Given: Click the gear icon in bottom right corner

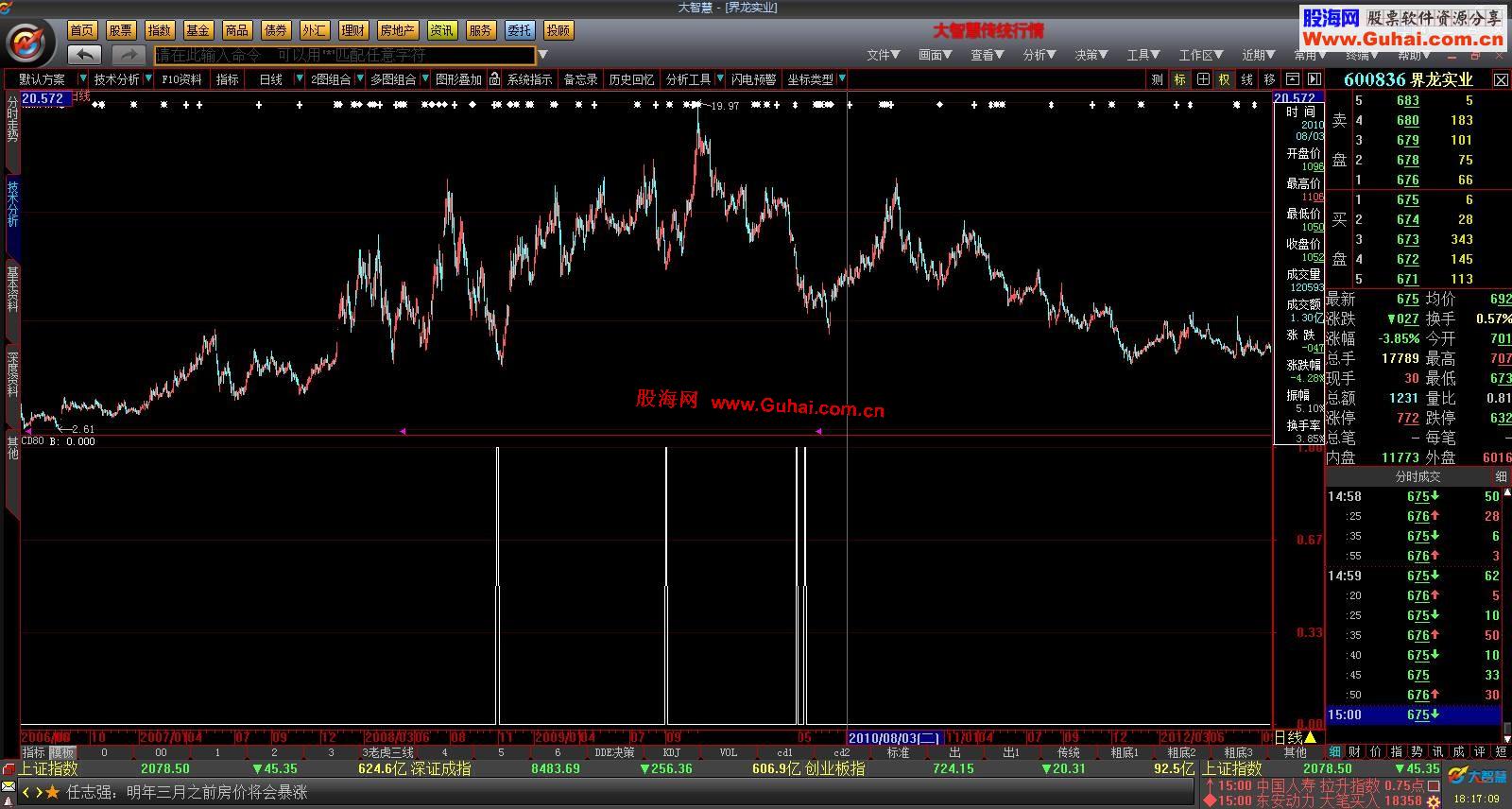Looking at the screenshot, I should 1435,800.
